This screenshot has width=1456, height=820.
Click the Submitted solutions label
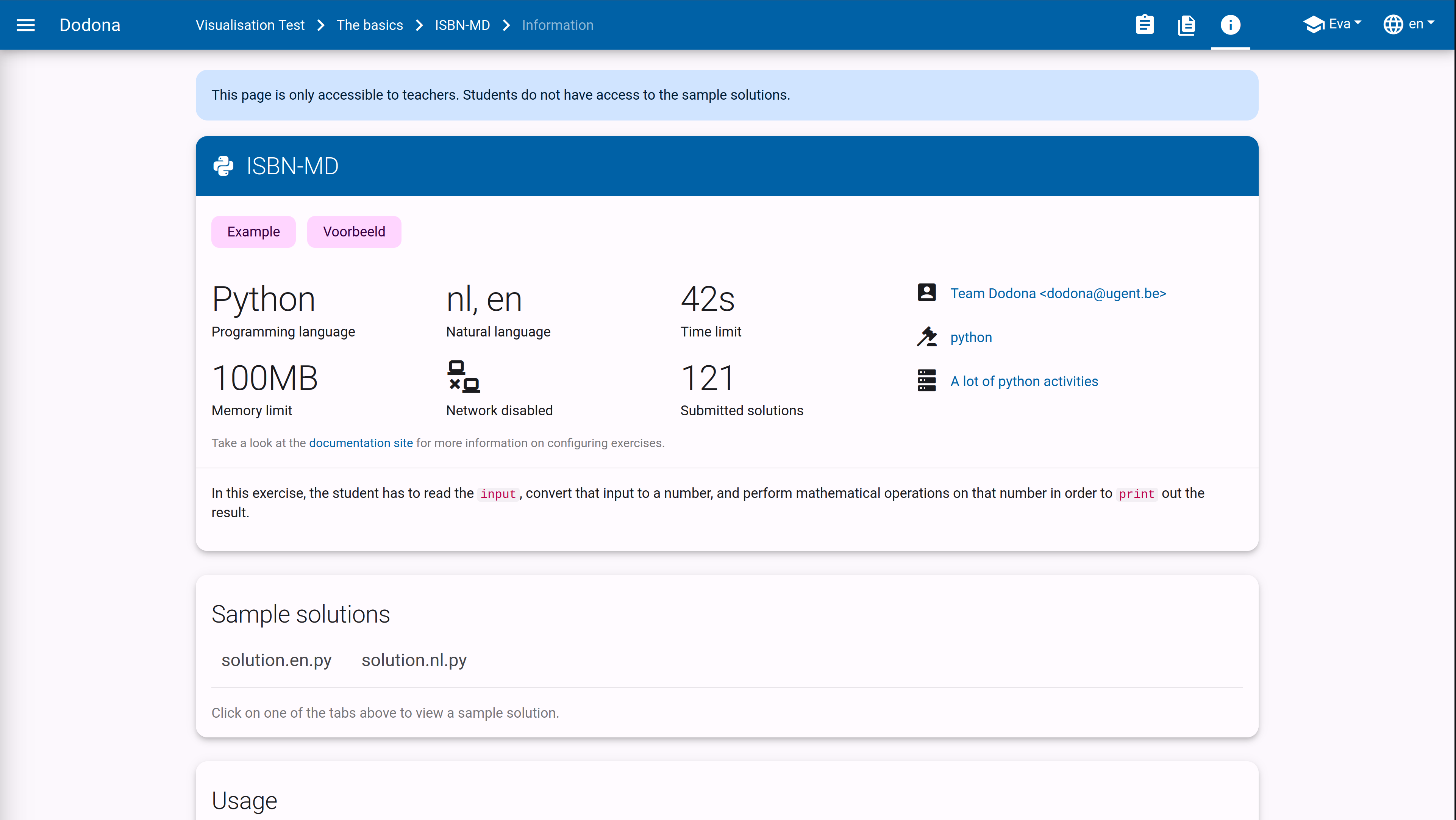742,410
